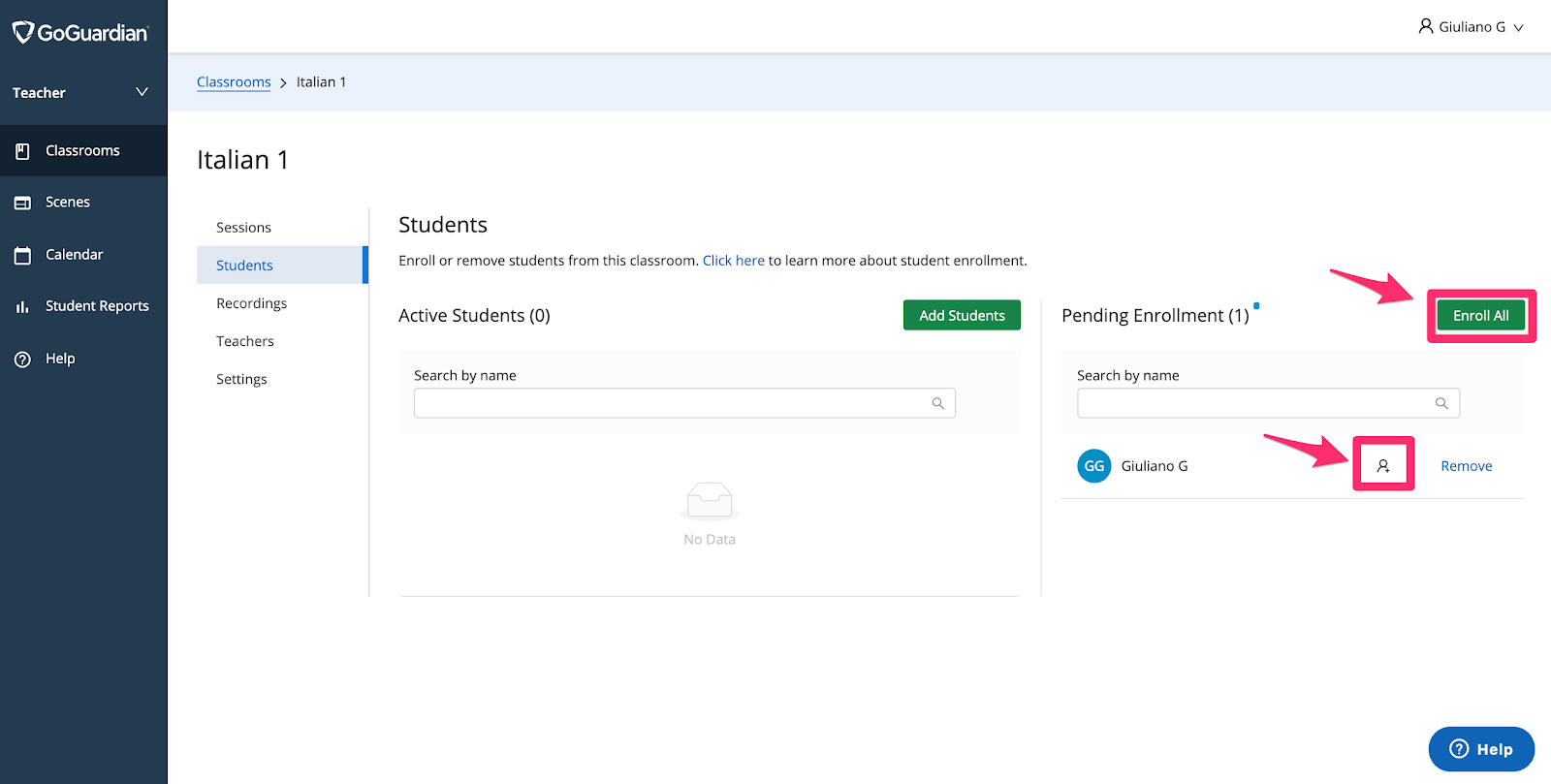Image resolution: width=1551 pixels, height=784 pixels.
Task: Click the Help question mark sidebar icon
Action: point(22,359)
